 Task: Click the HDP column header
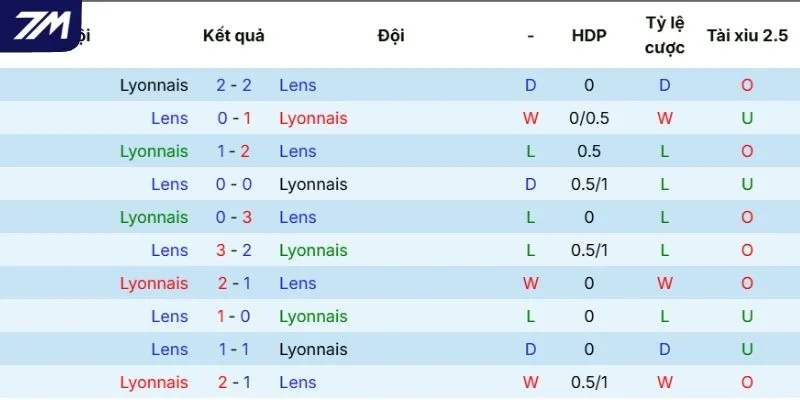[589, 36]
